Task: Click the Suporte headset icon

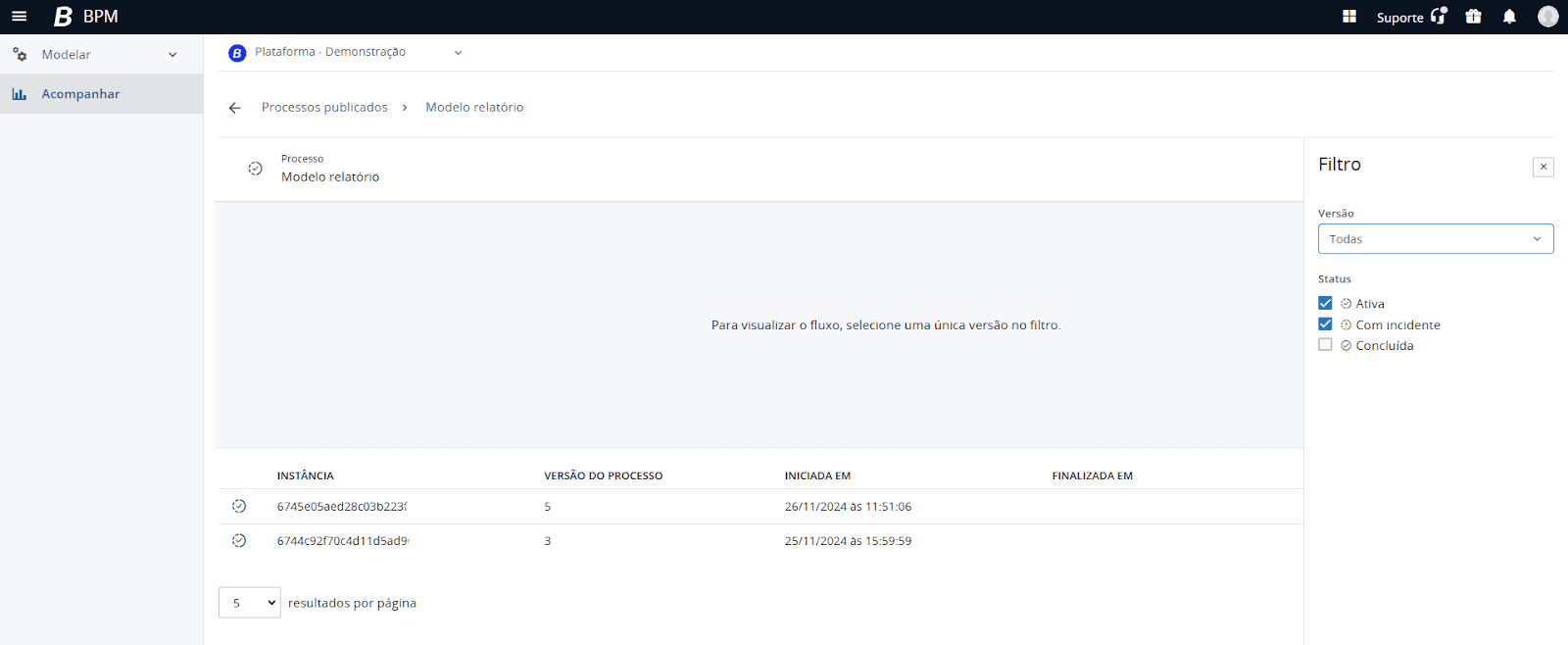Action: (x=1438, y=17)
